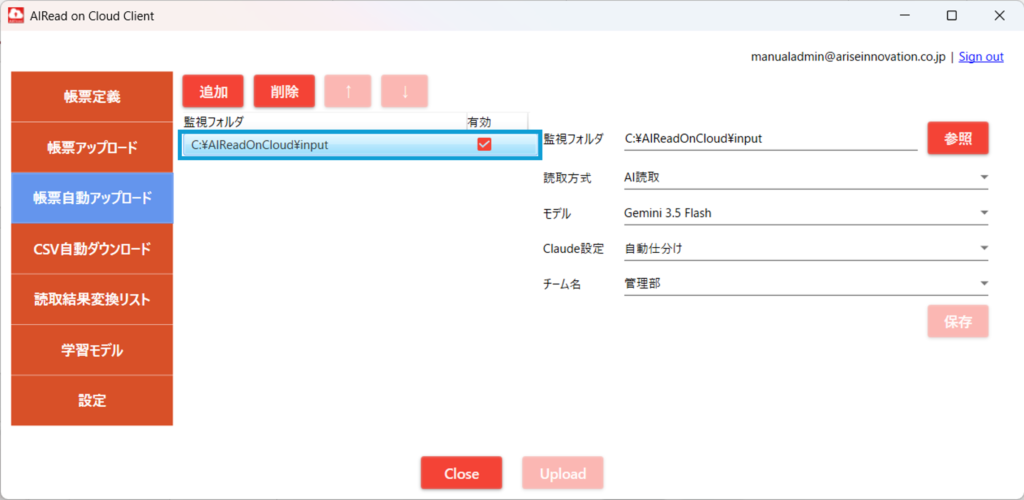Click the 監視フォルダ path input field
1024x500 pixels.
click(771, 139)
